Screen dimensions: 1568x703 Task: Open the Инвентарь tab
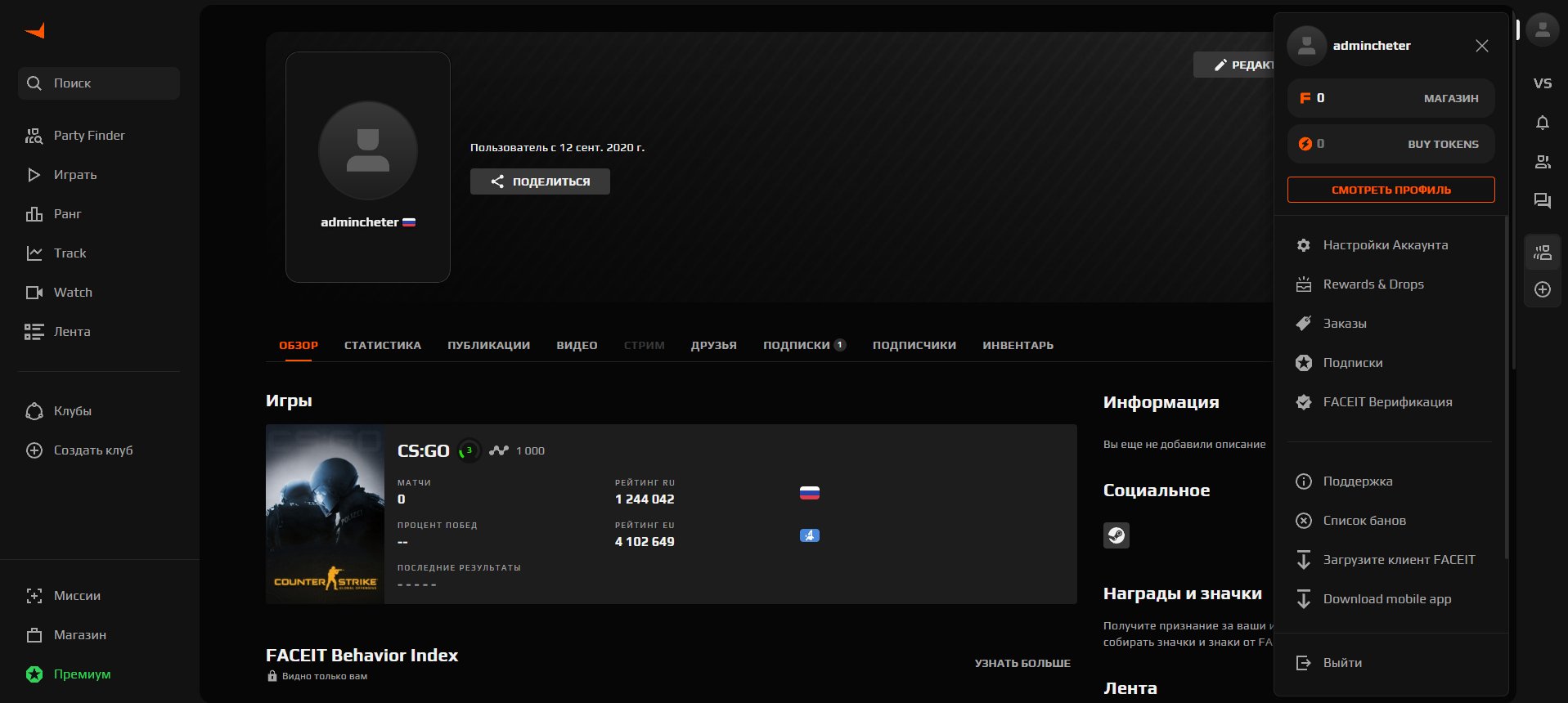click(x=1018, y=345)
